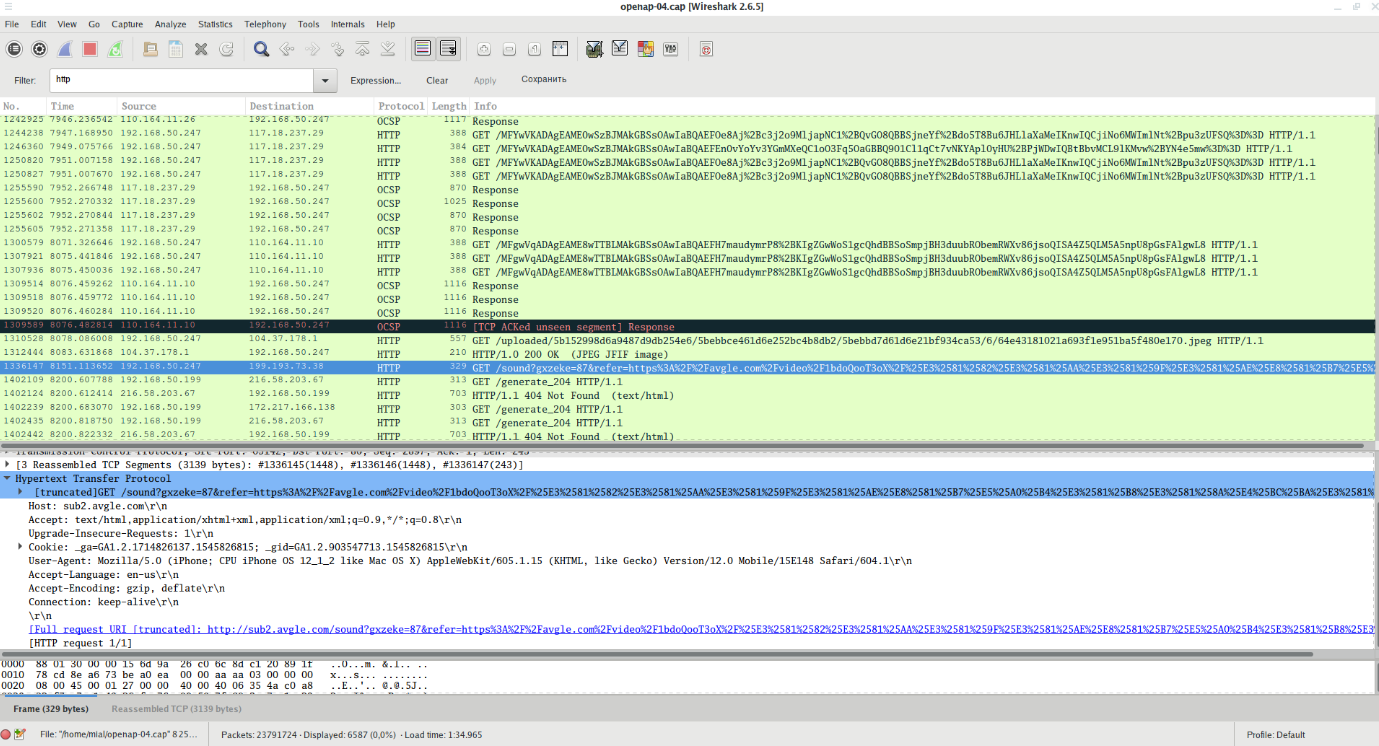Toggle packet list colorization
Screen dimensions: 1379x746
point(422,48)
